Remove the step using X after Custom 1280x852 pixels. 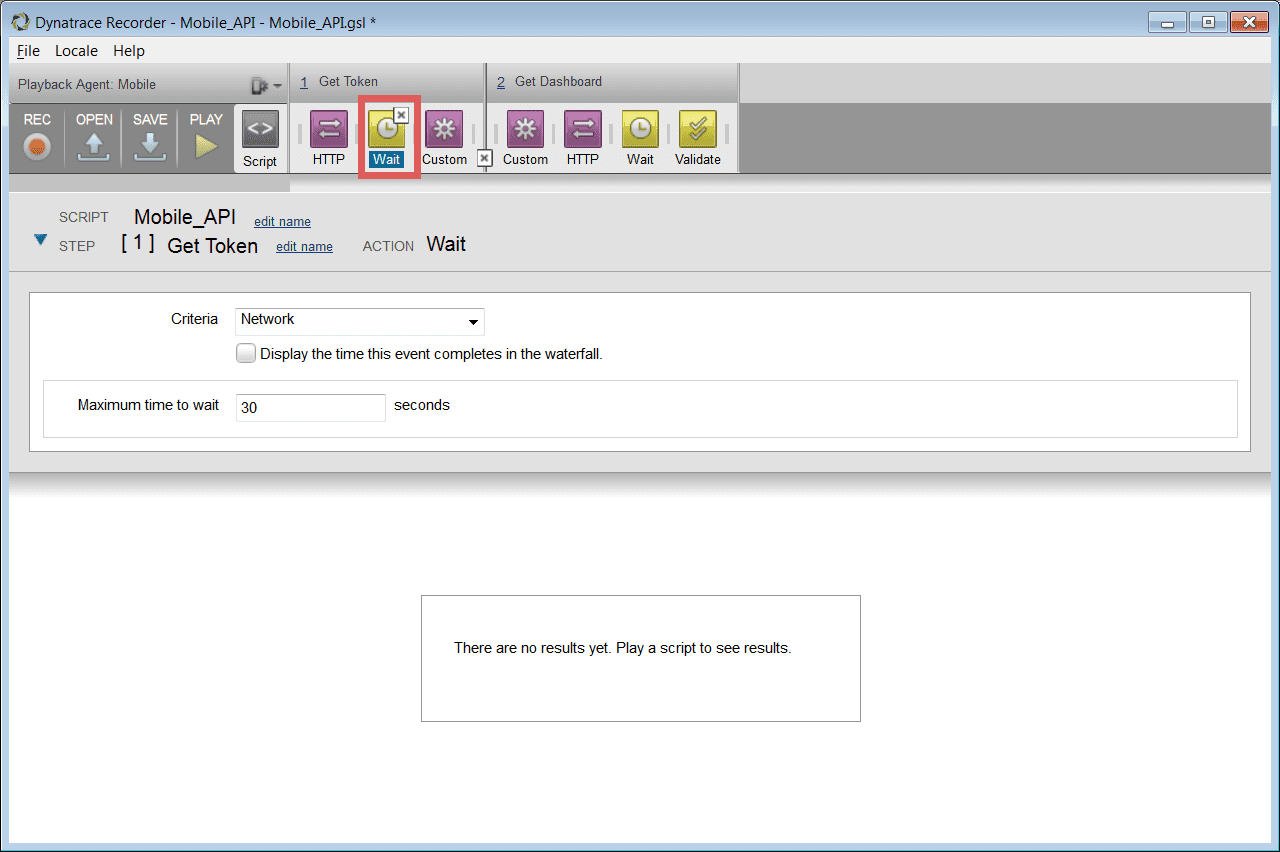[484, 158]
